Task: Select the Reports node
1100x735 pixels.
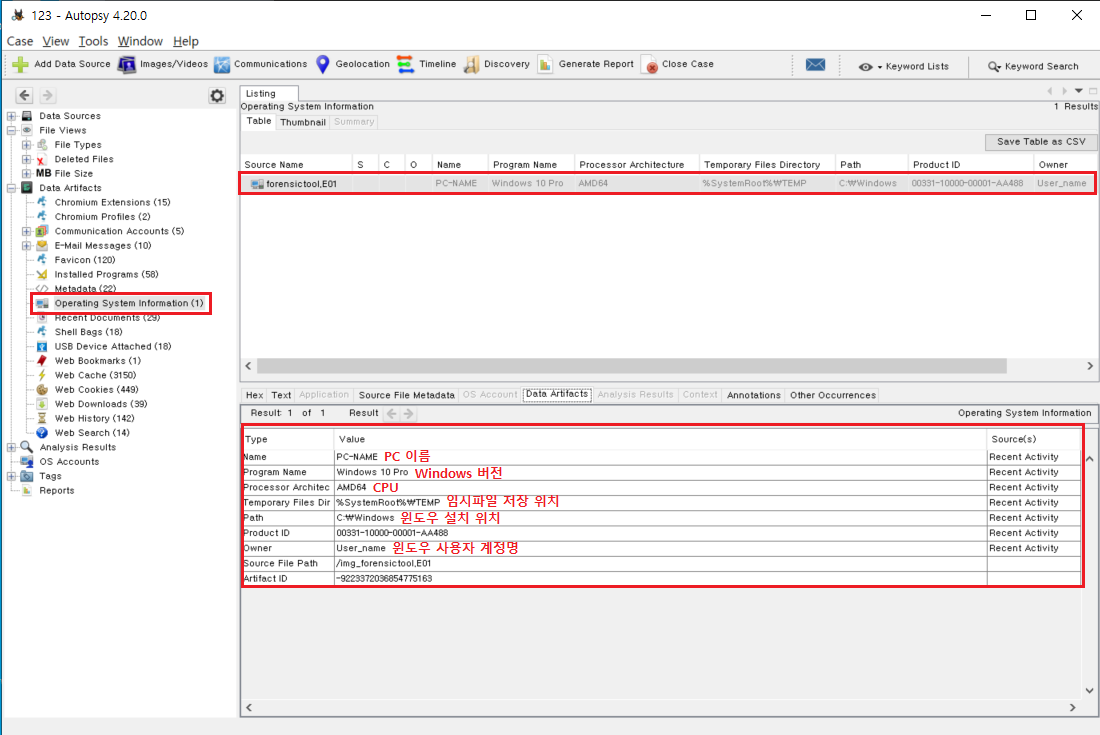Action: click(x=56, y=490)
